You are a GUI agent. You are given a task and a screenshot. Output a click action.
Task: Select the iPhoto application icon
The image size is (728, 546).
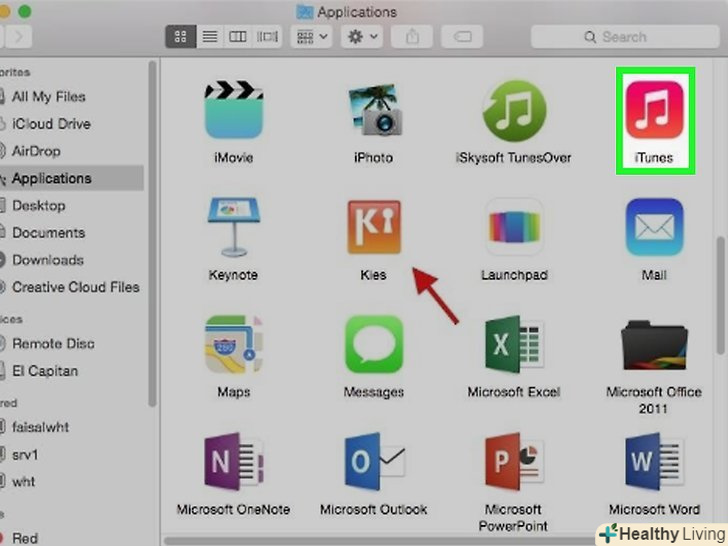[374, 110]
